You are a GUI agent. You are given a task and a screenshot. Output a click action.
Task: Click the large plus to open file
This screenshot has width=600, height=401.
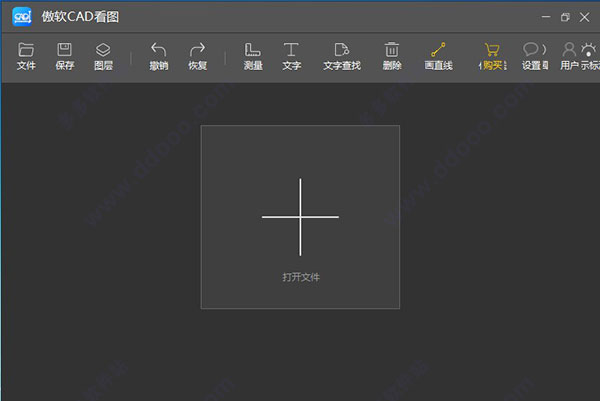(300, 217)
